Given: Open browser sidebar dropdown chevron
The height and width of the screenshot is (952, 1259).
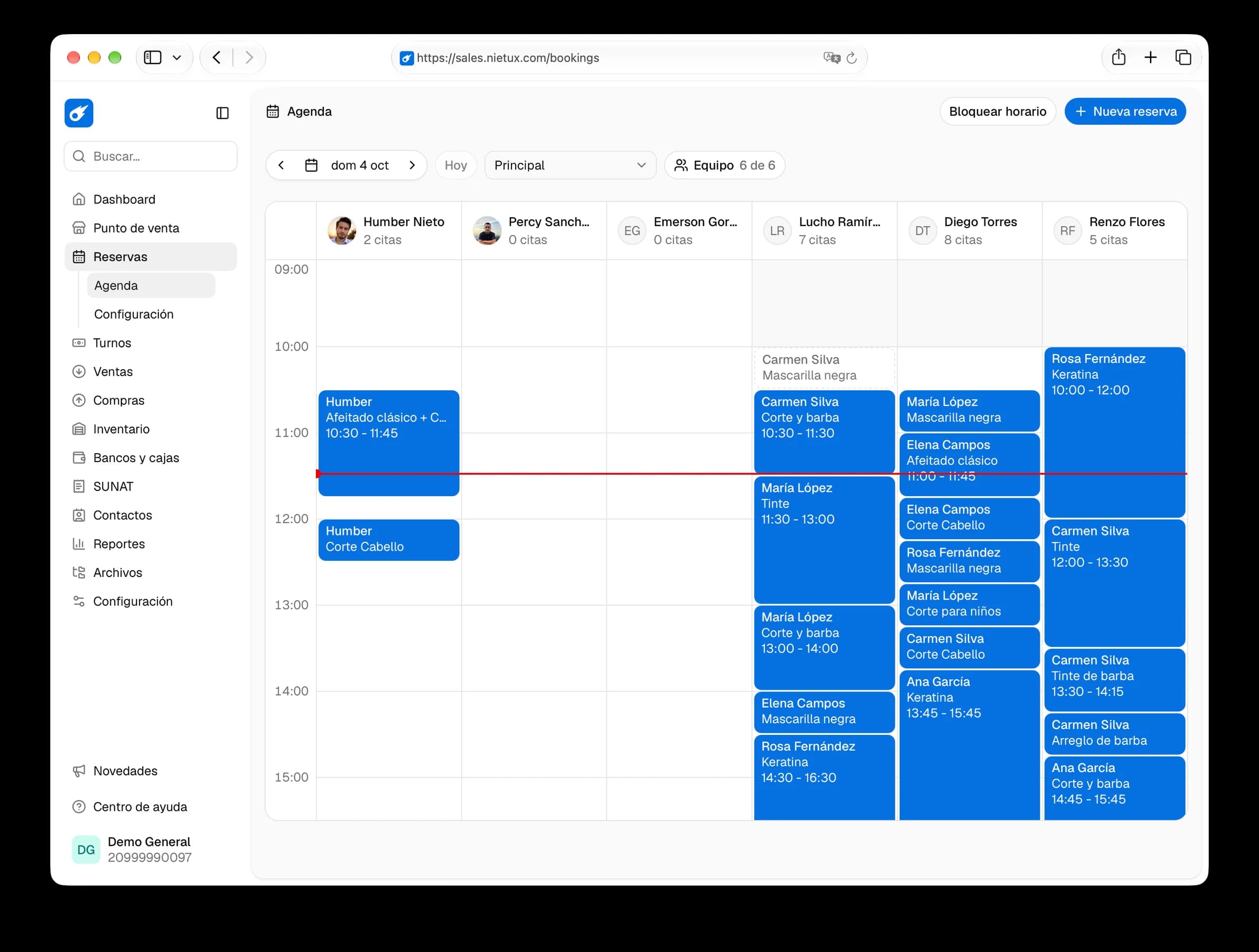Looking at the screenshot, I should 177,58.
